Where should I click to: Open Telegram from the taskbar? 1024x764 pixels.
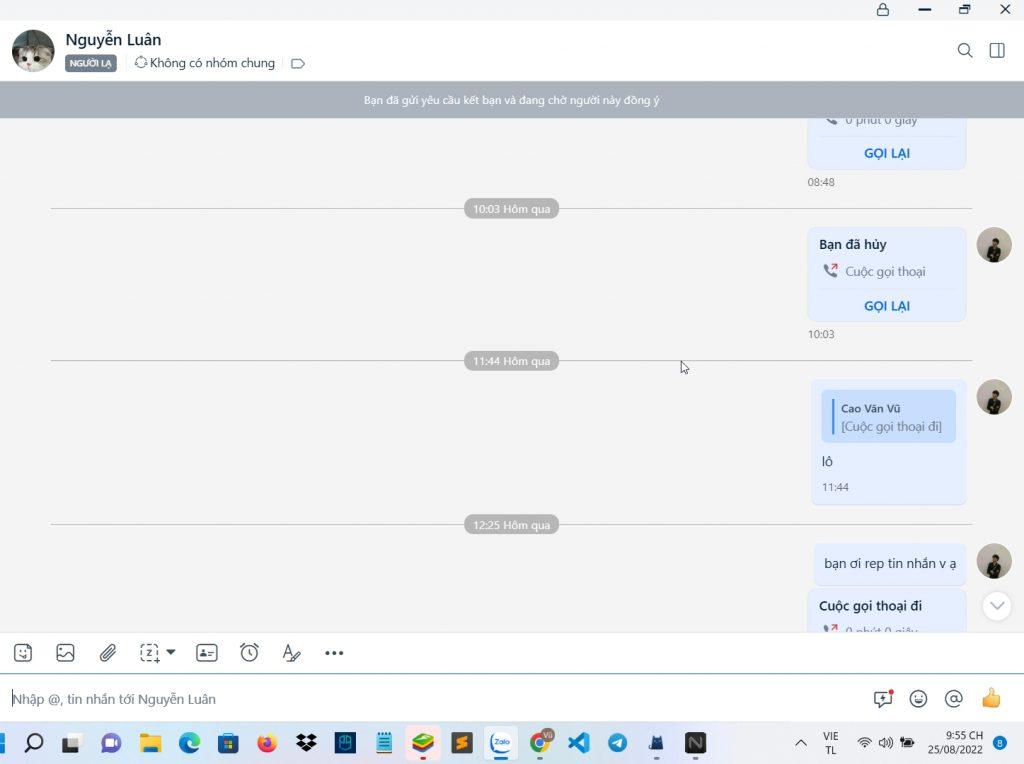pos(618,743)
